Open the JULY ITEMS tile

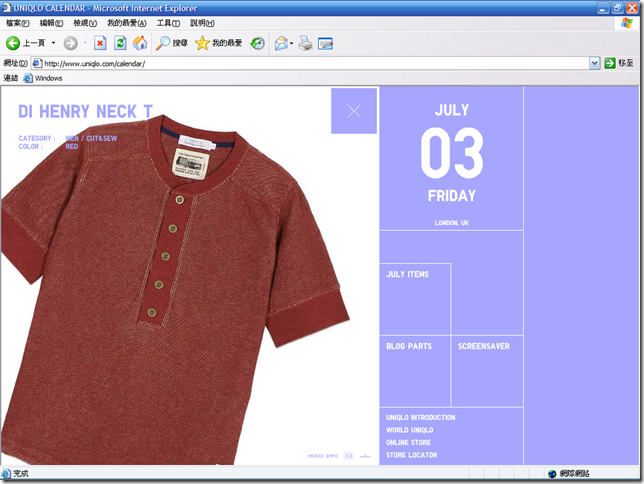click(x=415, y=299)
